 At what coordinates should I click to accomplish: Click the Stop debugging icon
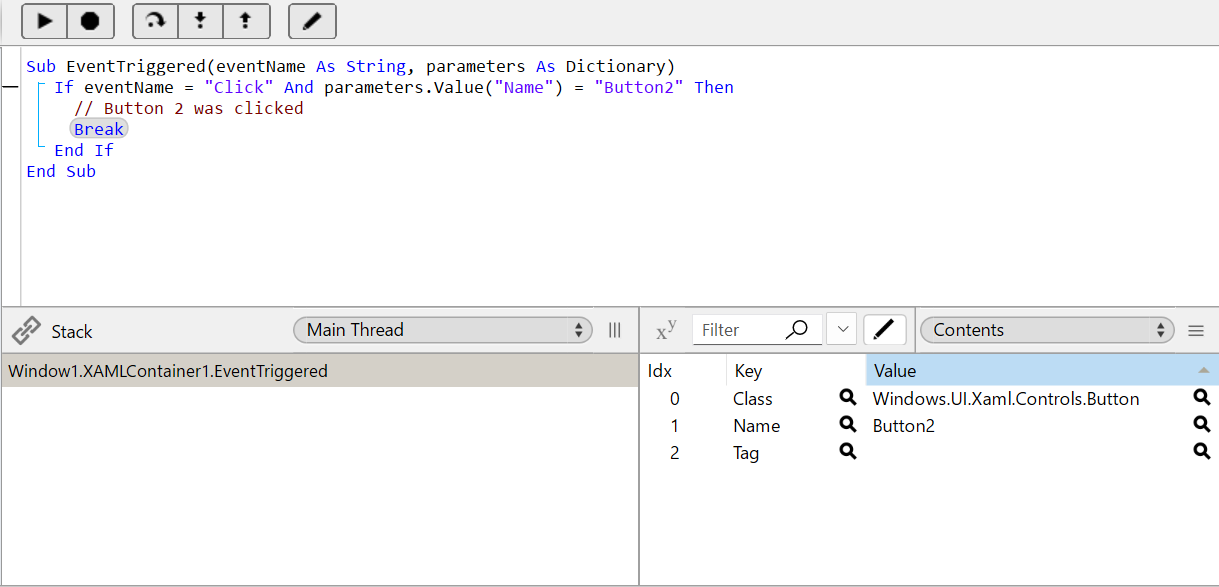pyautogui.click(x=88, y=20)
